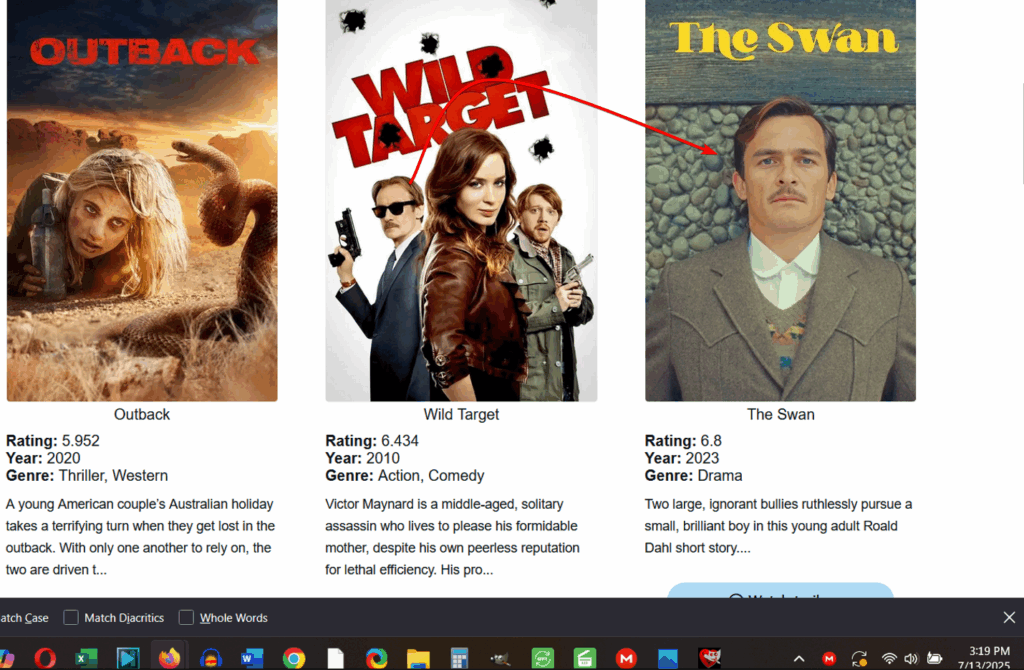Click the Wild Target title text
The width and height of the screenshot is (1024, 670).
pos(461,414)
